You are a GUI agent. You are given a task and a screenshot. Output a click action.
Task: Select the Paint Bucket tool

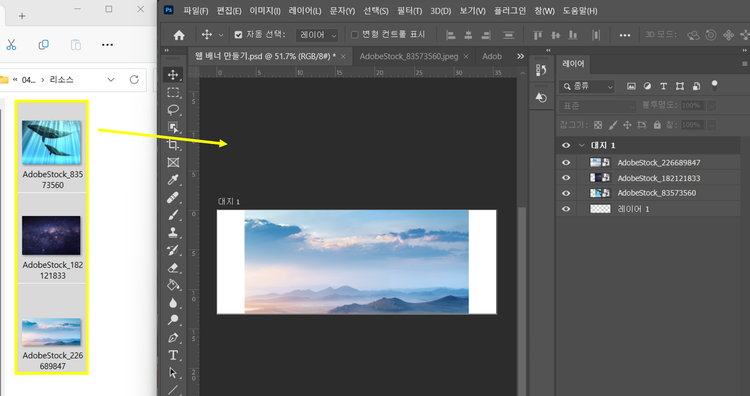tap(173, 285)
